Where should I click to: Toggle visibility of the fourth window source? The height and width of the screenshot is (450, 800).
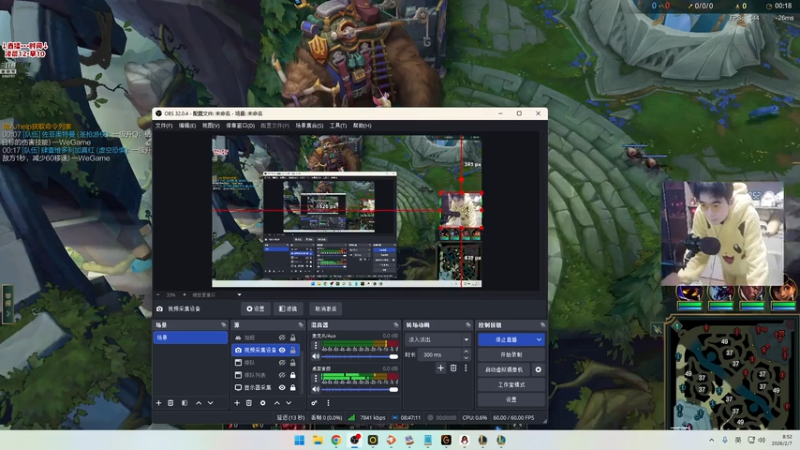[282, 375]
